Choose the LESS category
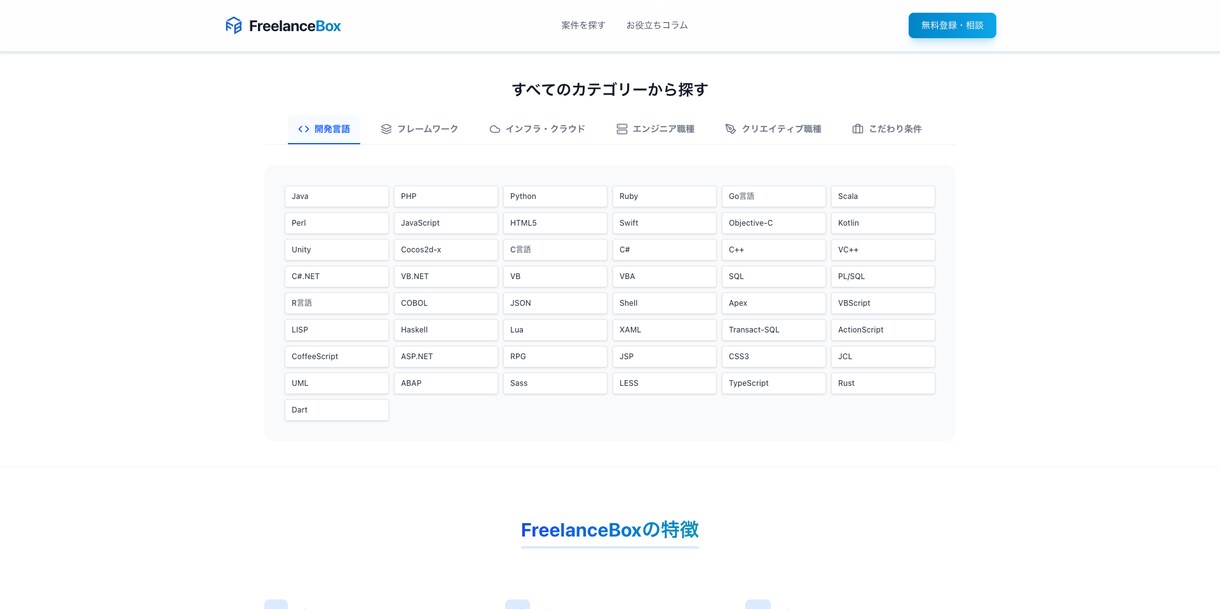This screenshot has height=609, width=1220. (665, 383)
